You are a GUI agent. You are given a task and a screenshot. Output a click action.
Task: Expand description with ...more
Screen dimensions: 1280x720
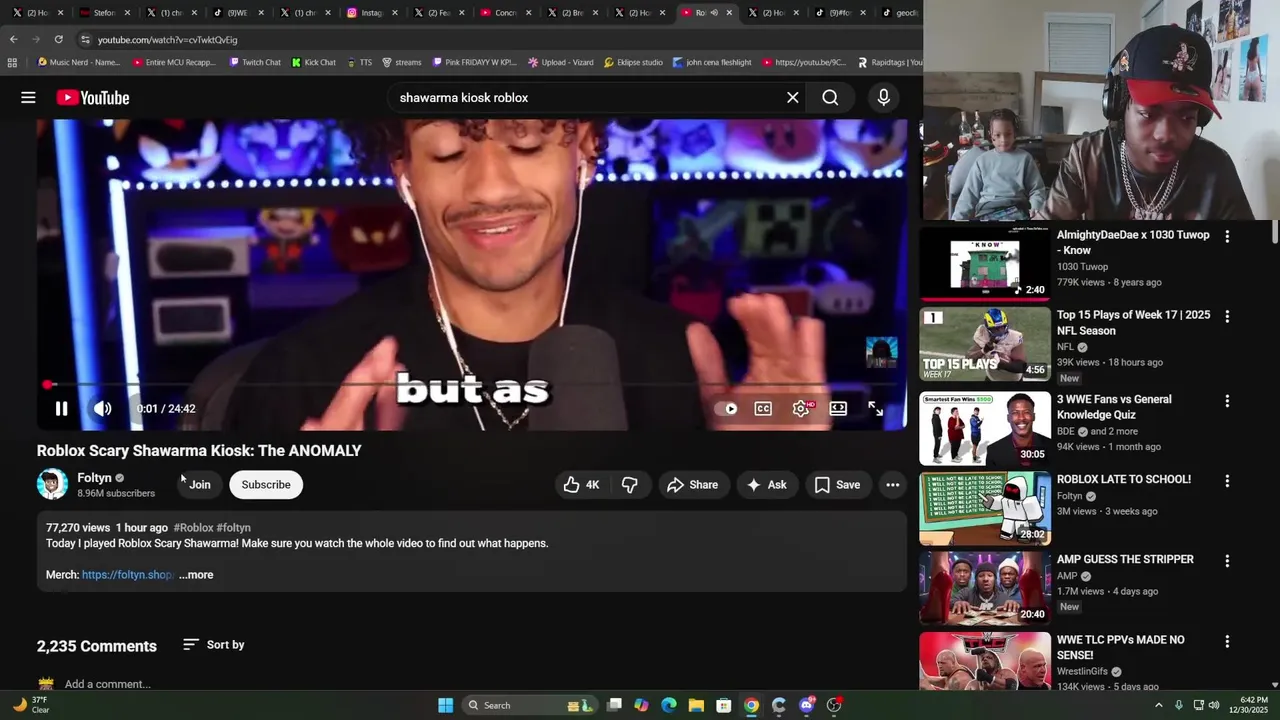(197, 575)
